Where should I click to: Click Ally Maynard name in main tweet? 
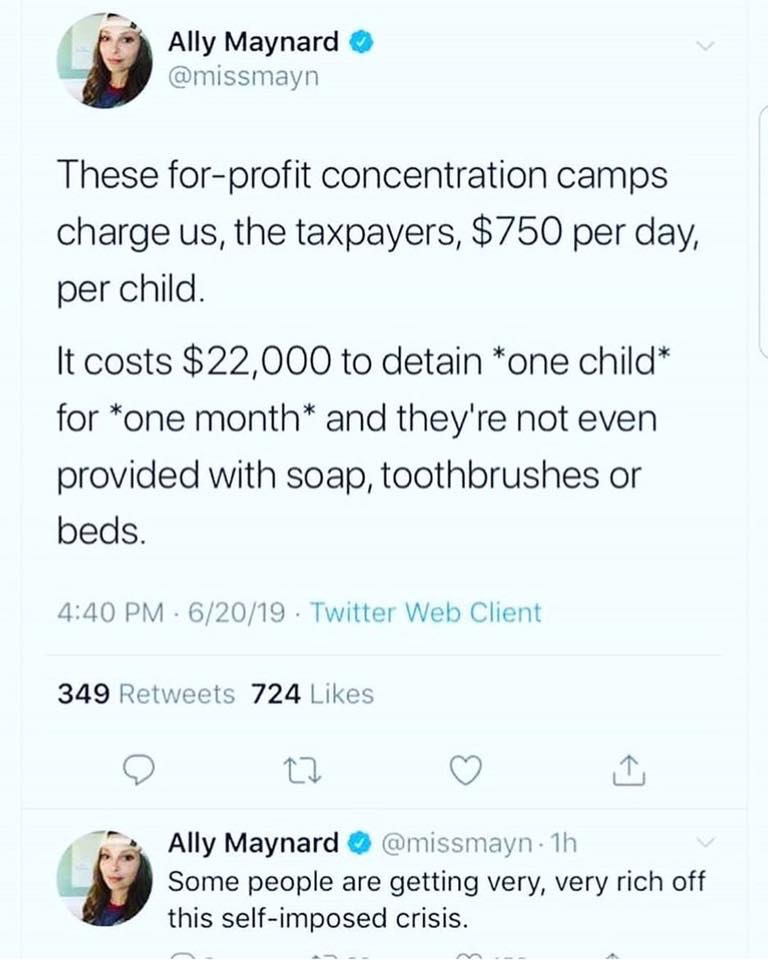point(253,42)
